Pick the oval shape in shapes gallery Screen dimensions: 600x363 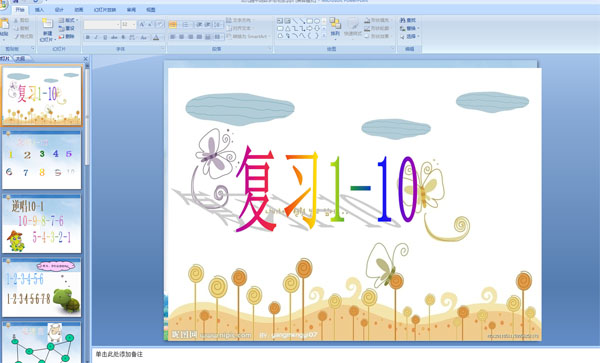[317, 21]
